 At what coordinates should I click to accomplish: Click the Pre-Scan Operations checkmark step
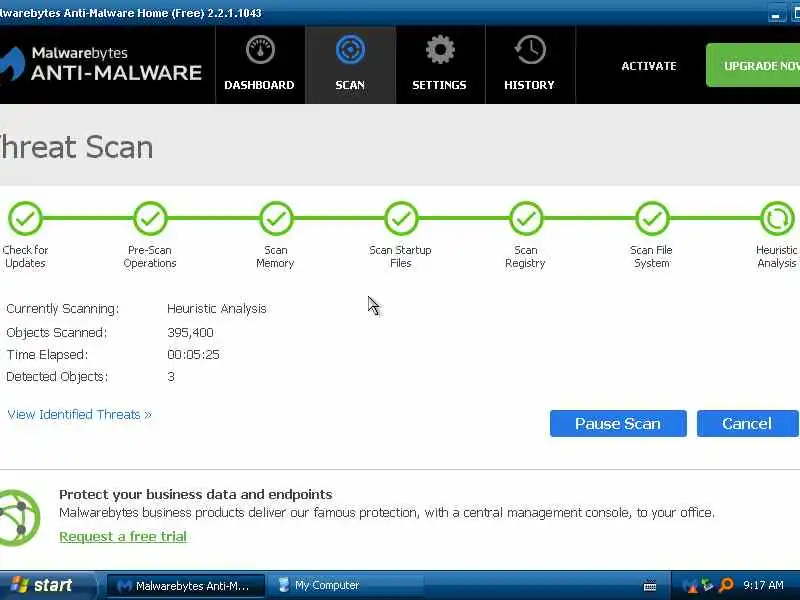pos(151,218)
